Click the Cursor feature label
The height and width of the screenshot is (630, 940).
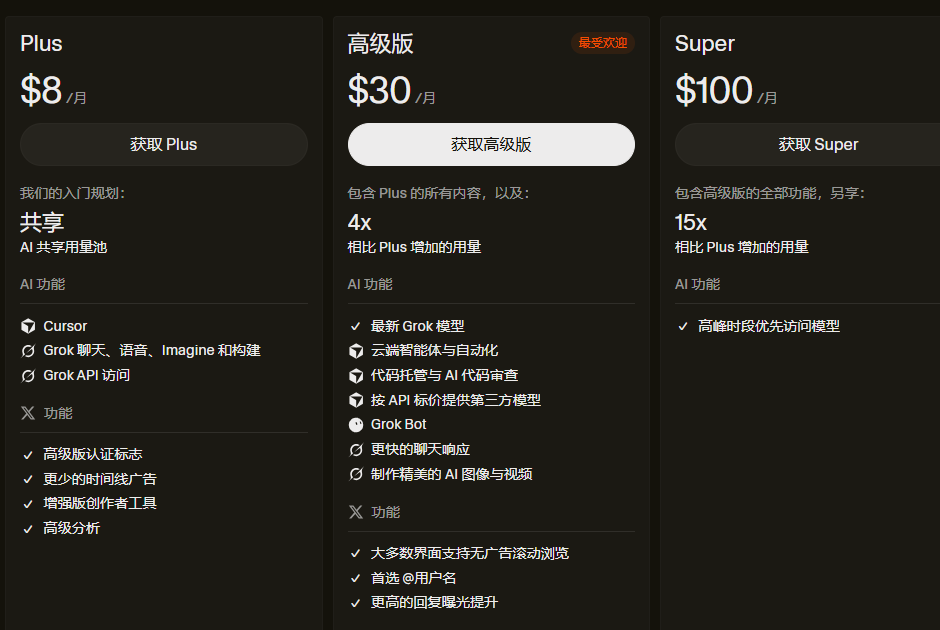point(65,326)
